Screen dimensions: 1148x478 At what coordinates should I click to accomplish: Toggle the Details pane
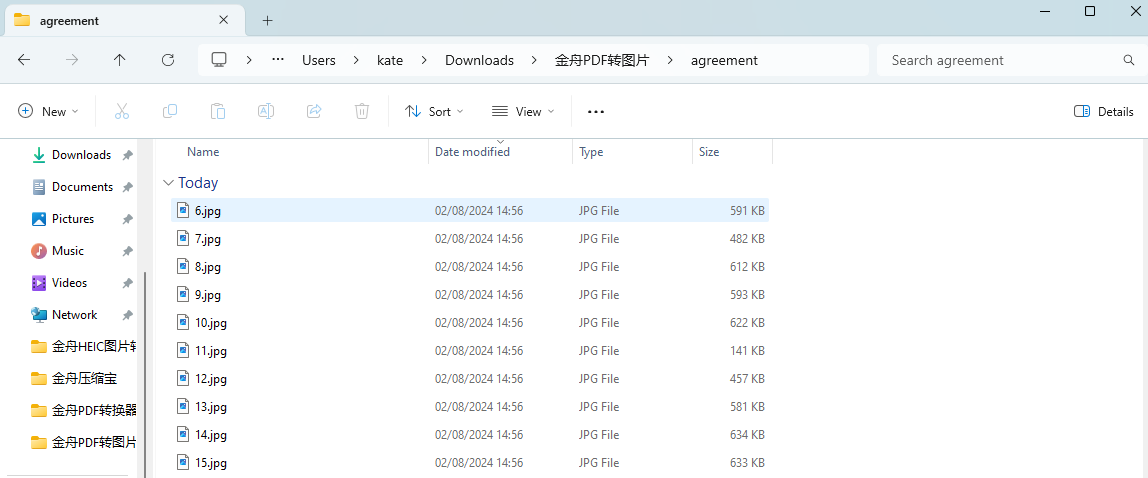pos(1103,112)
